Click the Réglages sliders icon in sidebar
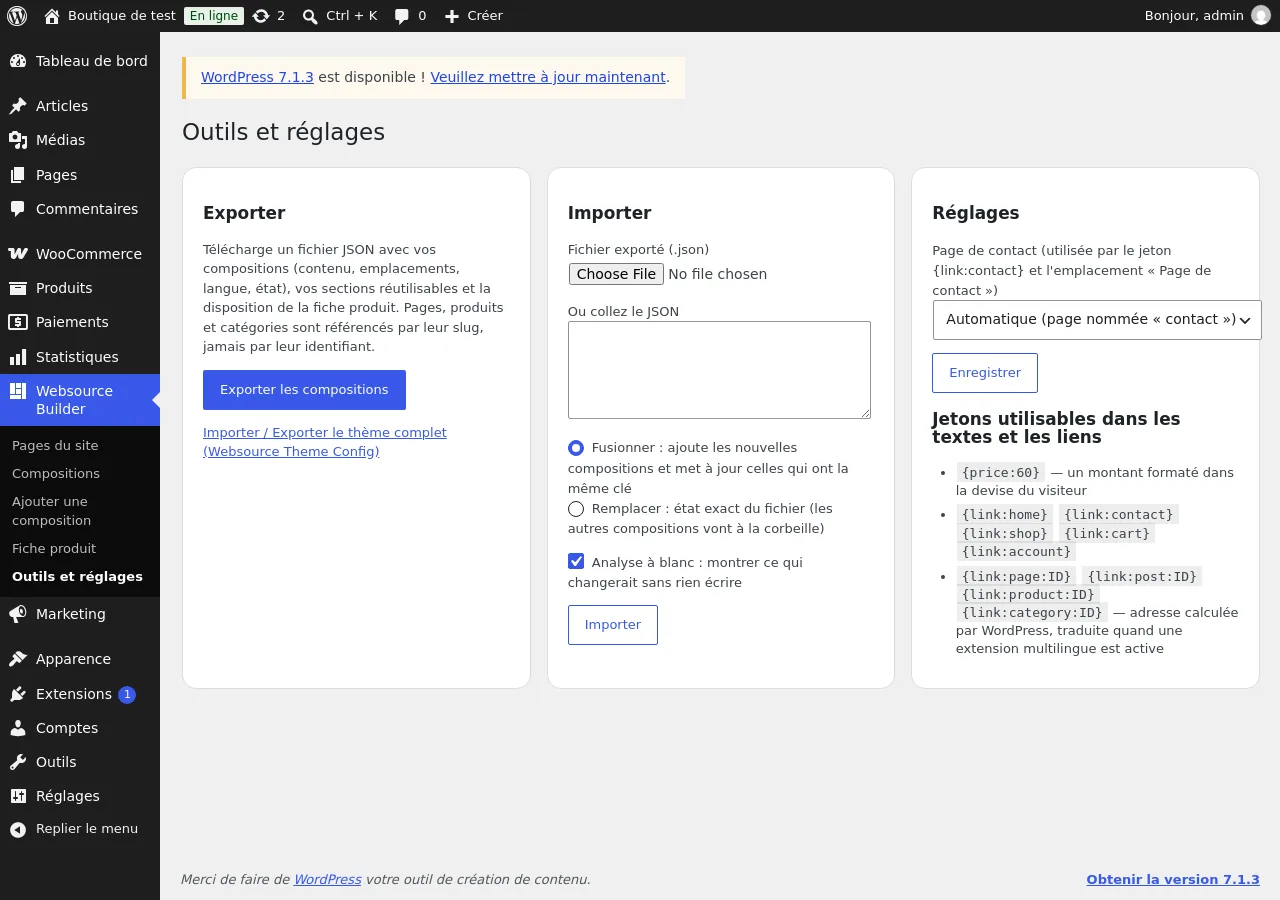 [18, 796]
